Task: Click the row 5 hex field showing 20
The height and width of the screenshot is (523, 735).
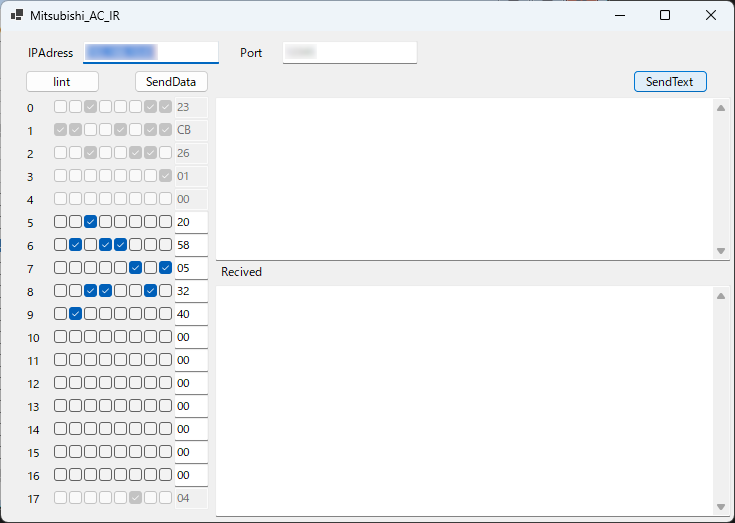Action: [191, 222]
